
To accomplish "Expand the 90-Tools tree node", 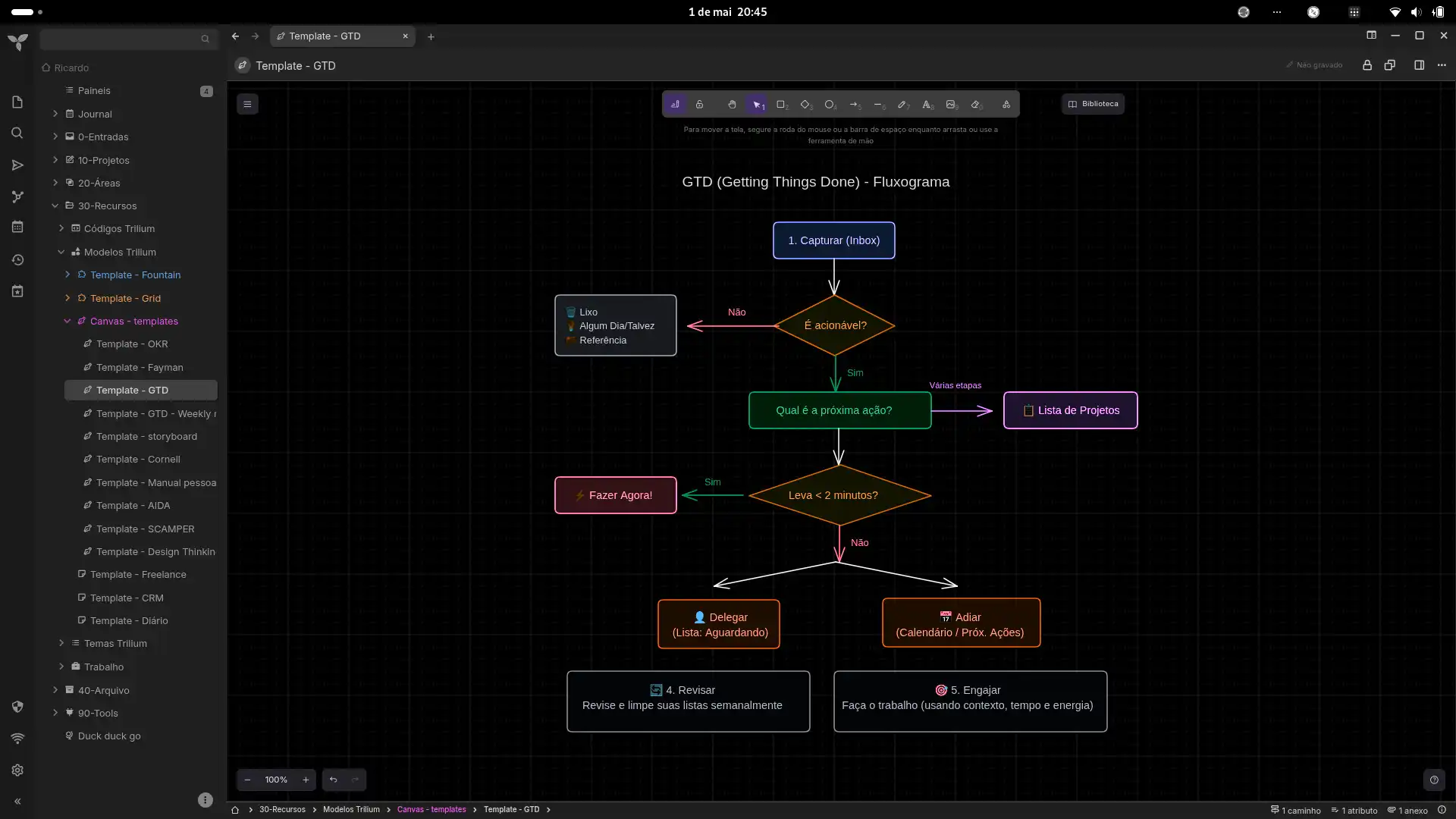I will tap(55, 713).
